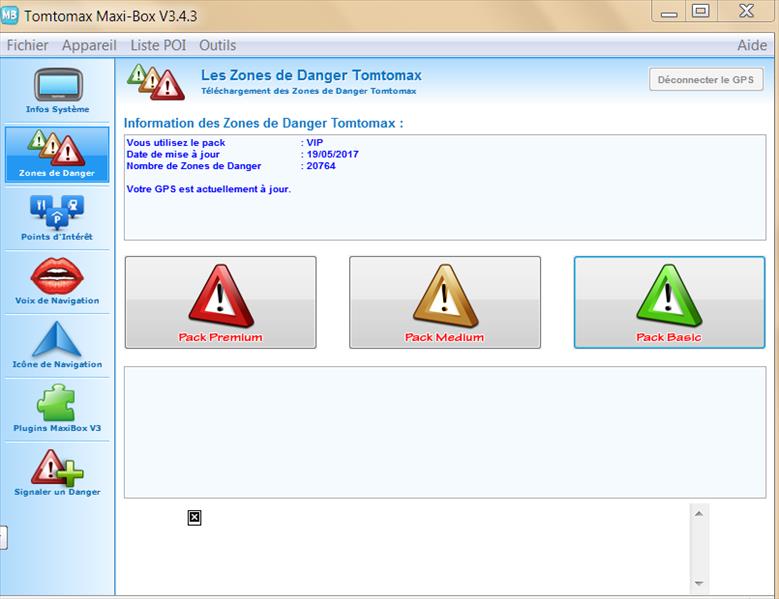Click 'Votre GPS est actuellement à jour.' text

point(209,189)
